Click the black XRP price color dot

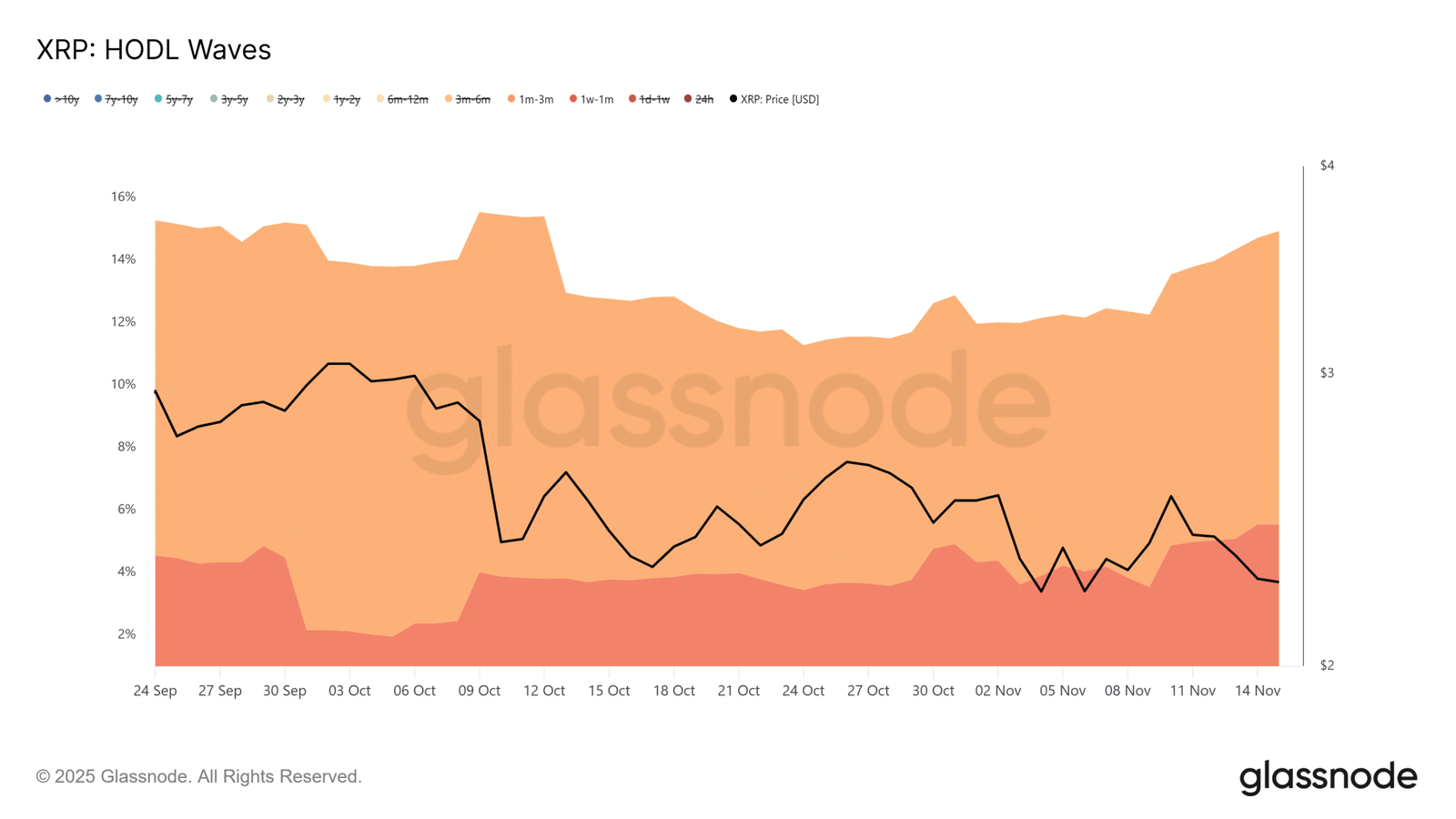pos(733,98)
